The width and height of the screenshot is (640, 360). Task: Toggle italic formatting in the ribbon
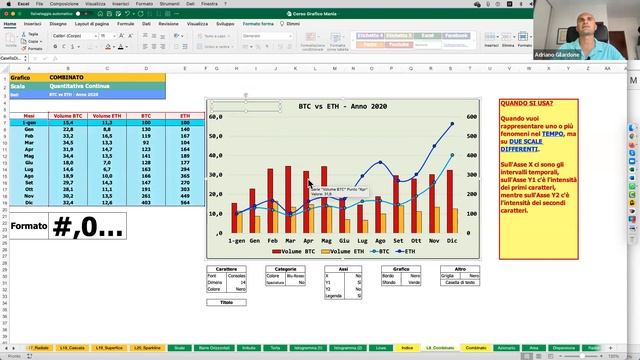tap(64, 47)
